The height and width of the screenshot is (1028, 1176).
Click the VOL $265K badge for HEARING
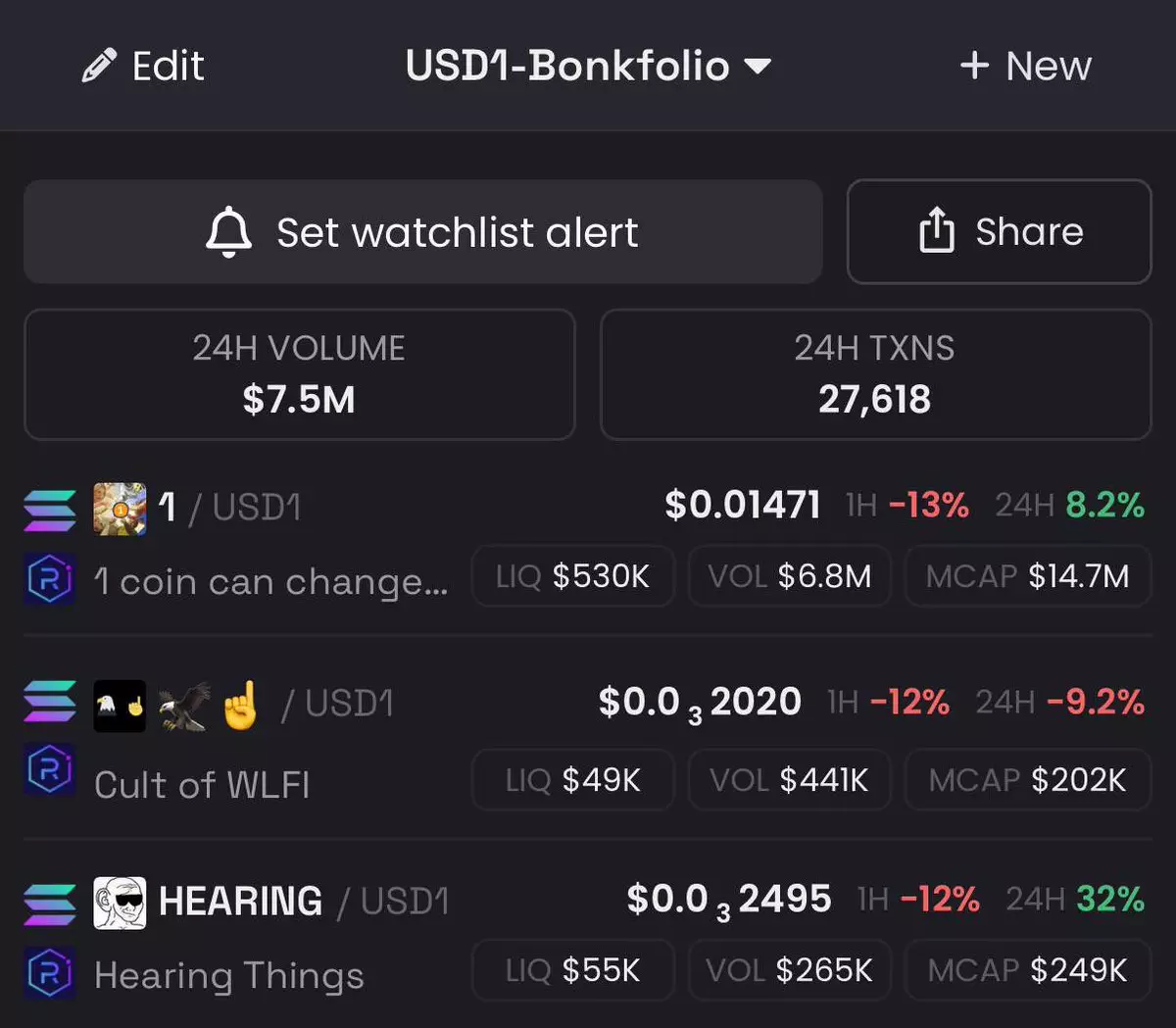coord(790,970)
